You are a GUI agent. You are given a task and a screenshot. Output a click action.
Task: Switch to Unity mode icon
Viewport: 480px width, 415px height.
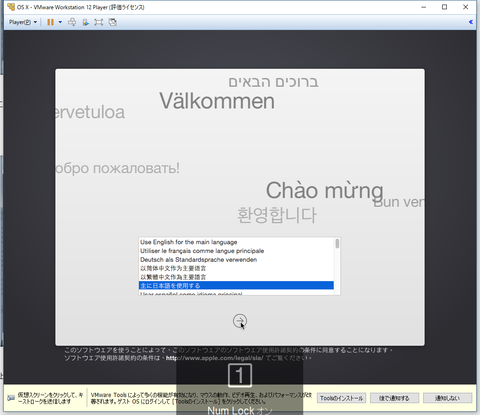coord(113,22)
